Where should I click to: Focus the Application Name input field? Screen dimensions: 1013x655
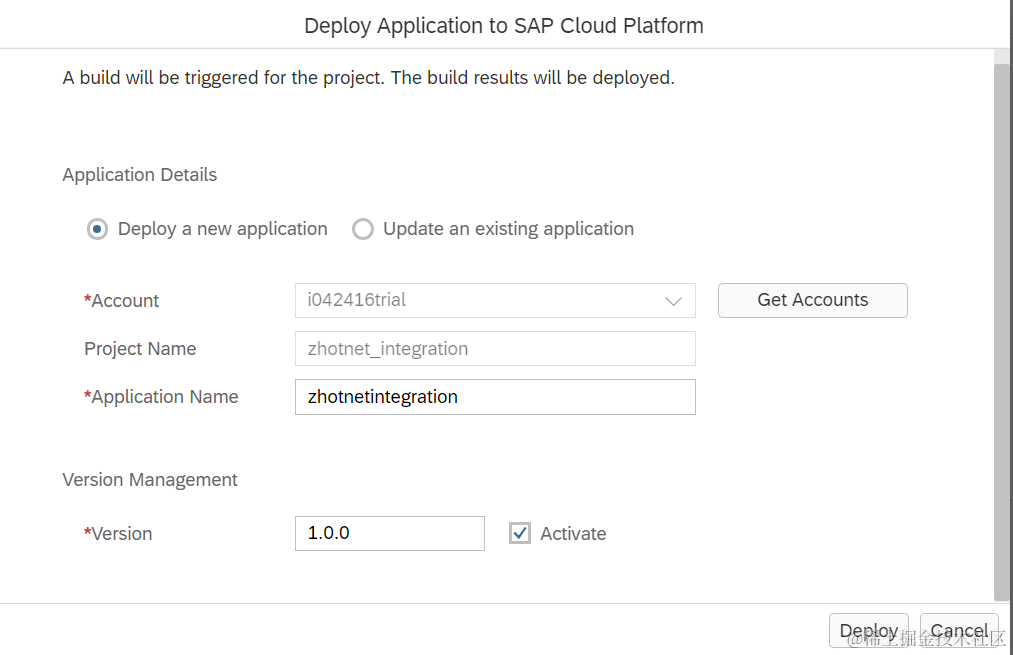pos(495,397)
